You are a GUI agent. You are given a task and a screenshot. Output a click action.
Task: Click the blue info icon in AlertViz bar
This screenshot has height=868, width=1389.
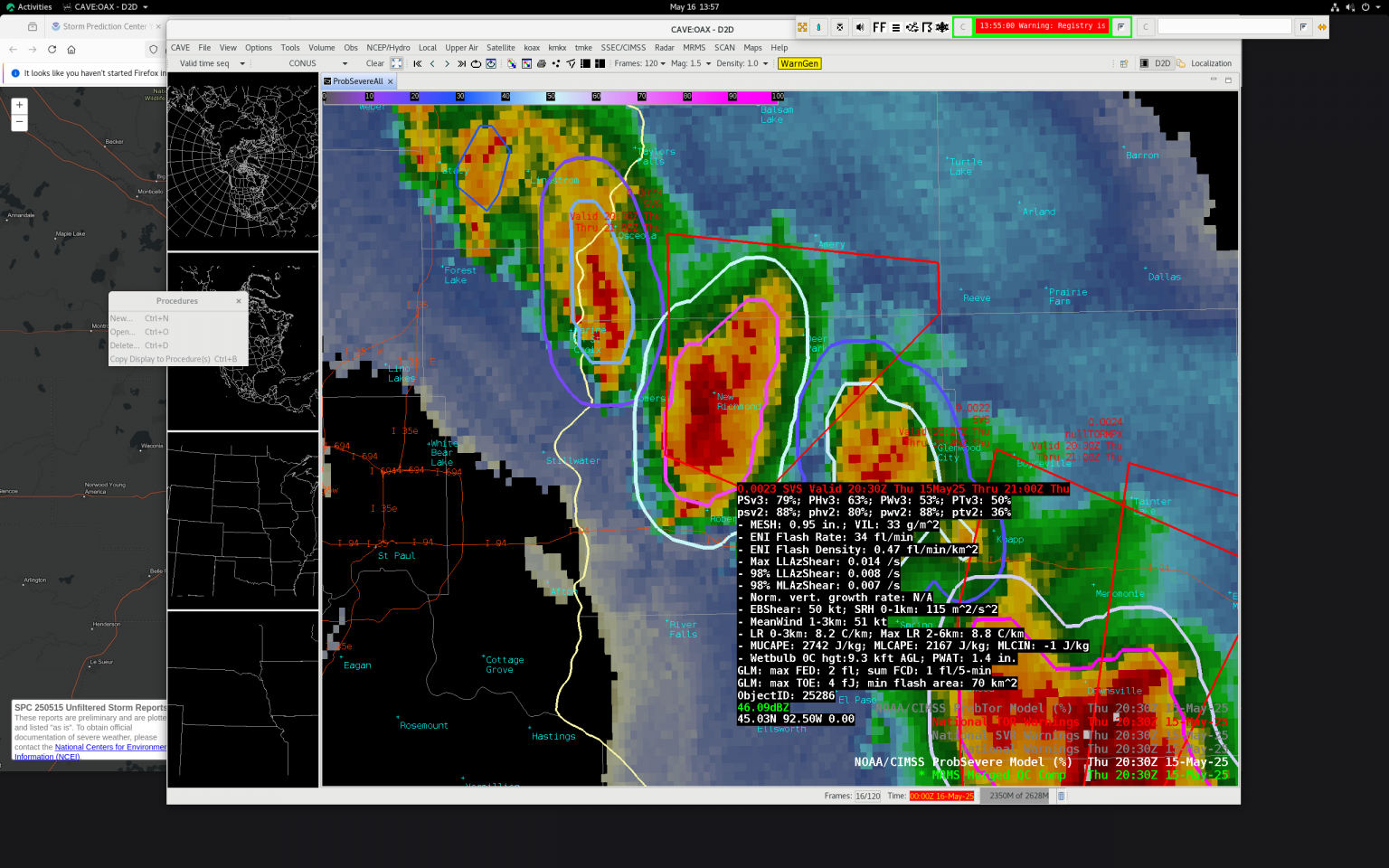click(x=818, y=27)
